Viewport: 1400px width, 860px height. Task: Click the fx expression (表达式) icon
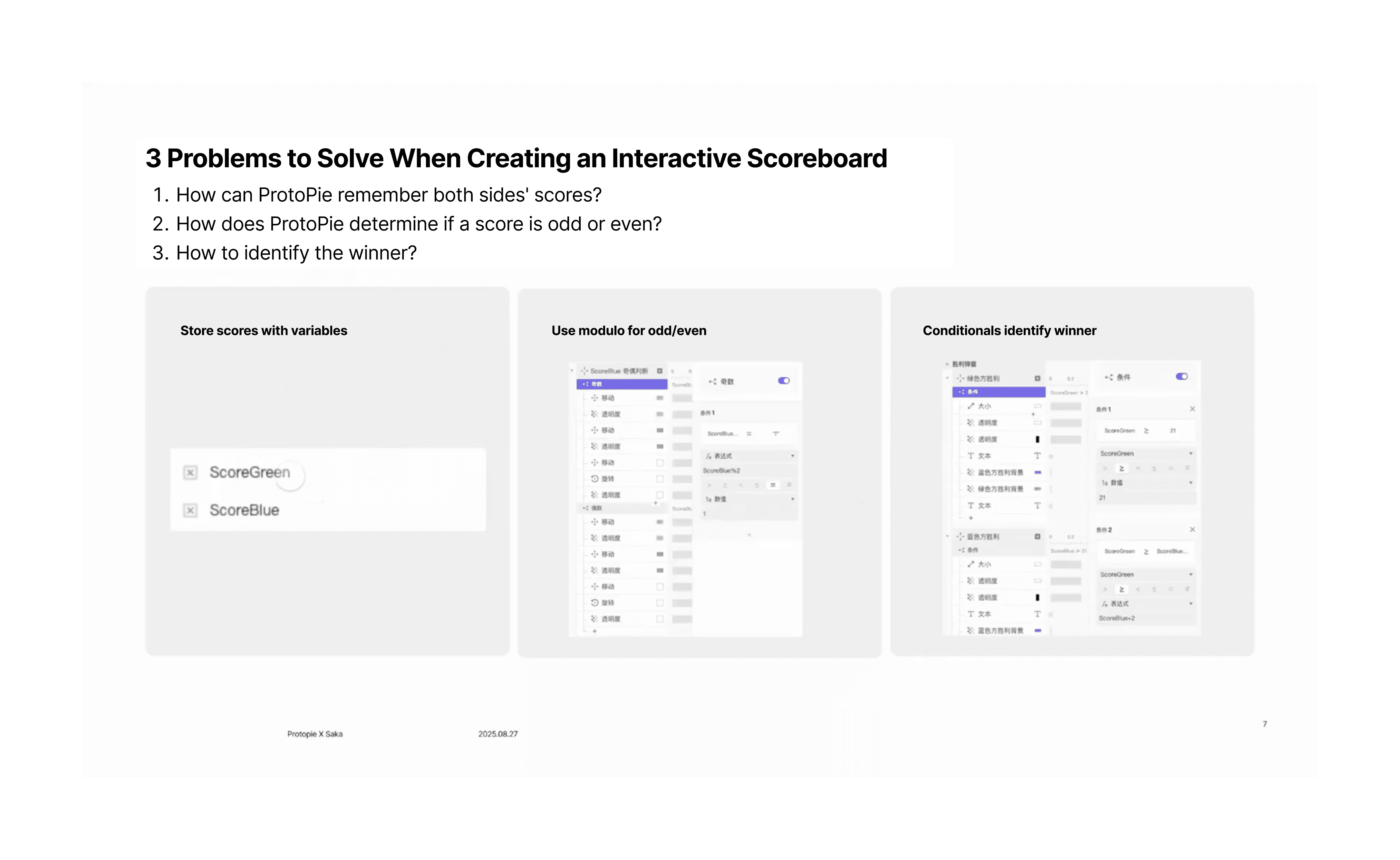click(x=709, y=456)
